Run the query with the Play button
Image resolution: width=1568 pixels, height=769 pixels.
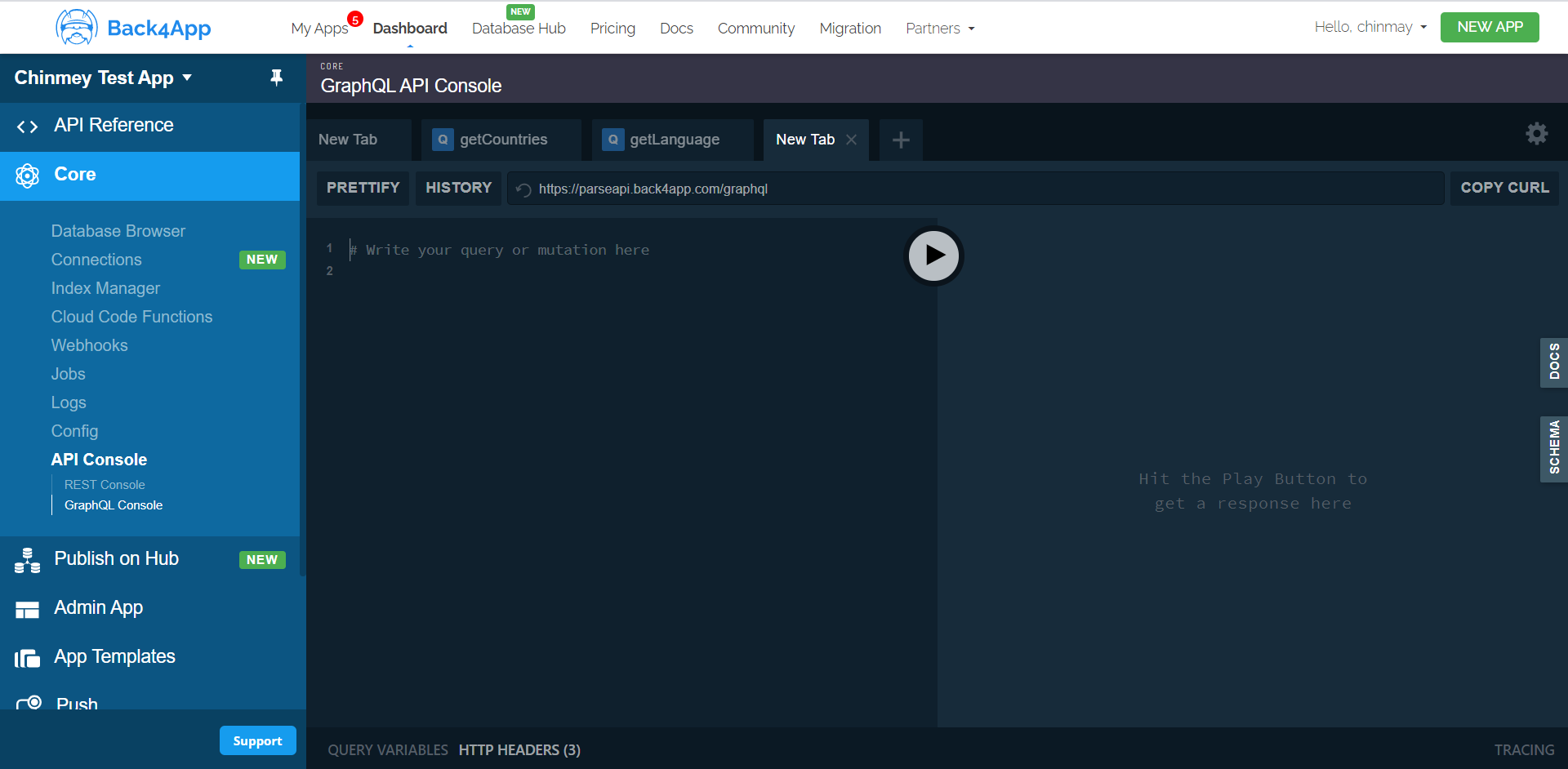pyautogui.click(x=934, y=256)
